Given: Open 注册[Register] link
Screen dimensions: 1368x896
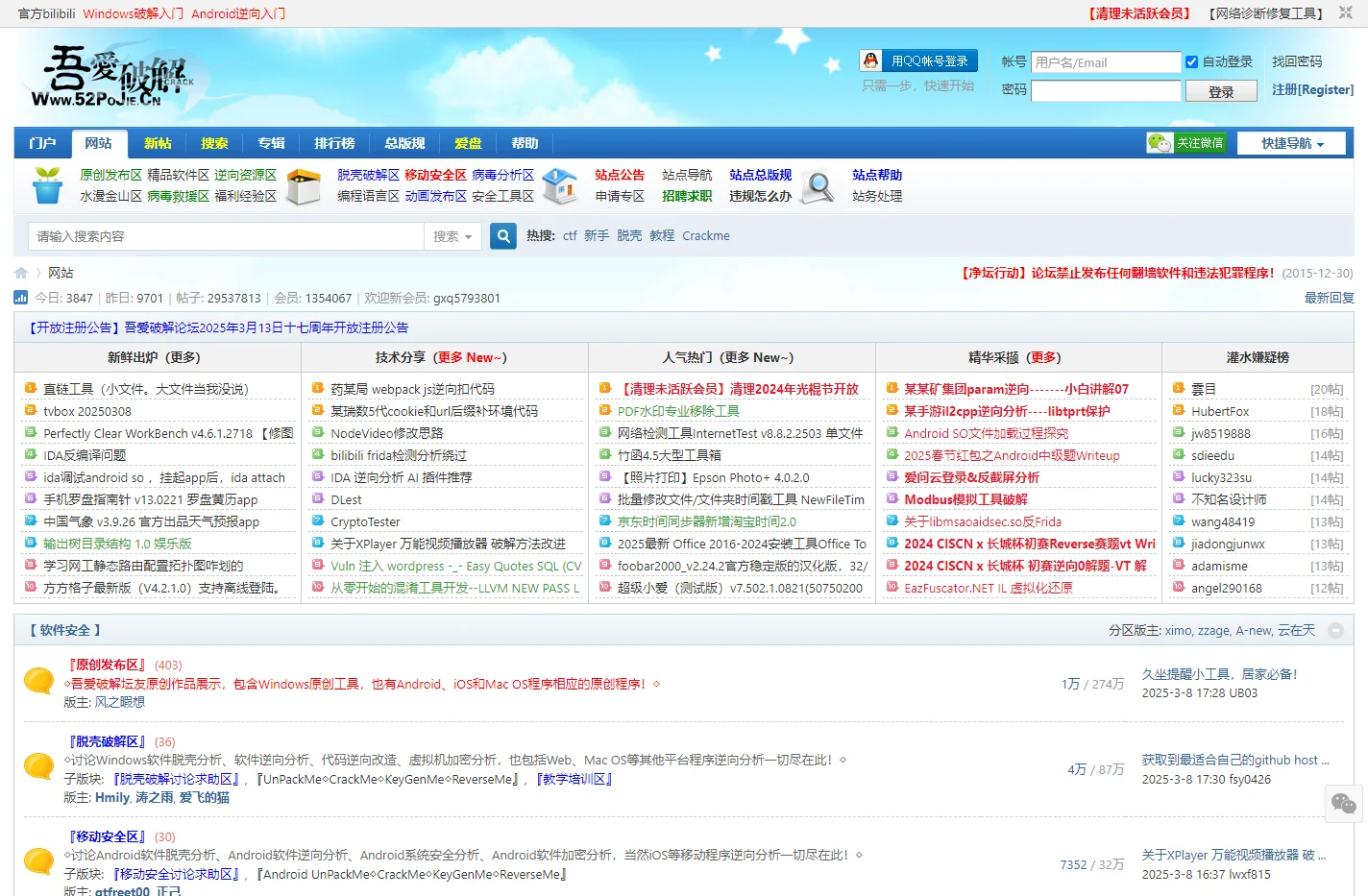Looking at the screenshot, I should 1312,89.
